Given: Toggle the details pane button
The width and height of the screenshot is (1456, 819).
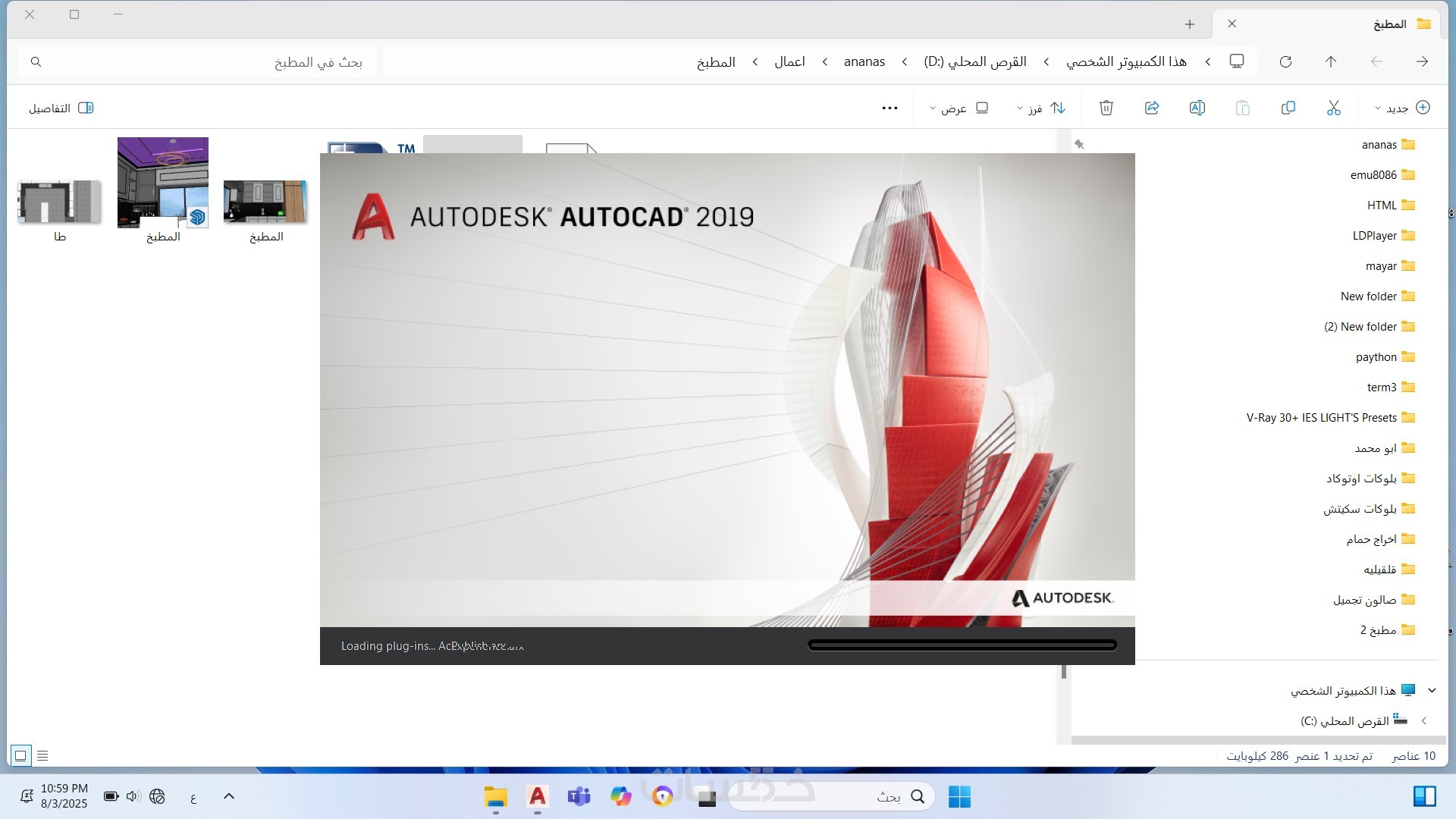Looking at the screenshot, I should click(x=61, y=108).
